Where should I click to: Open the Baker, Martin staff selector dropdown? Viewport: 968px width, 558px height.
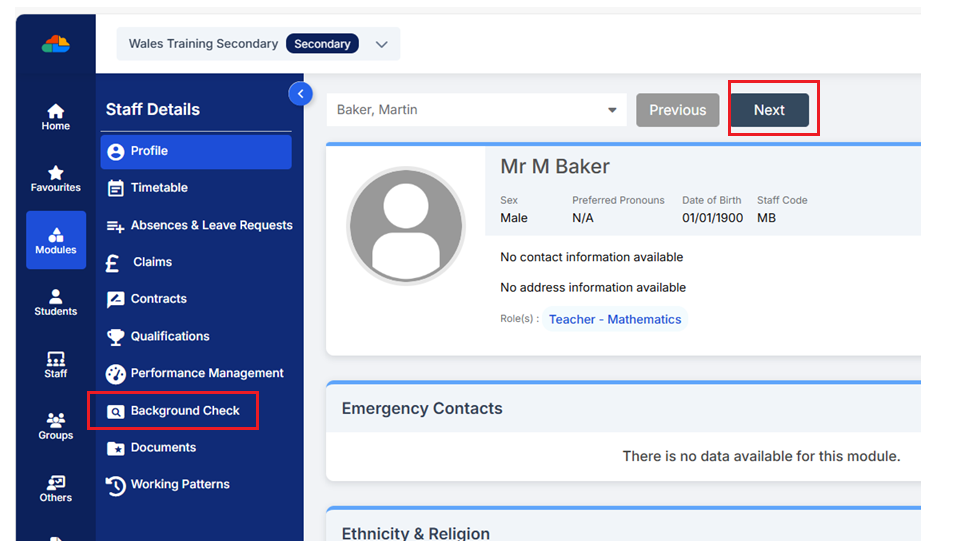(612, 110)
